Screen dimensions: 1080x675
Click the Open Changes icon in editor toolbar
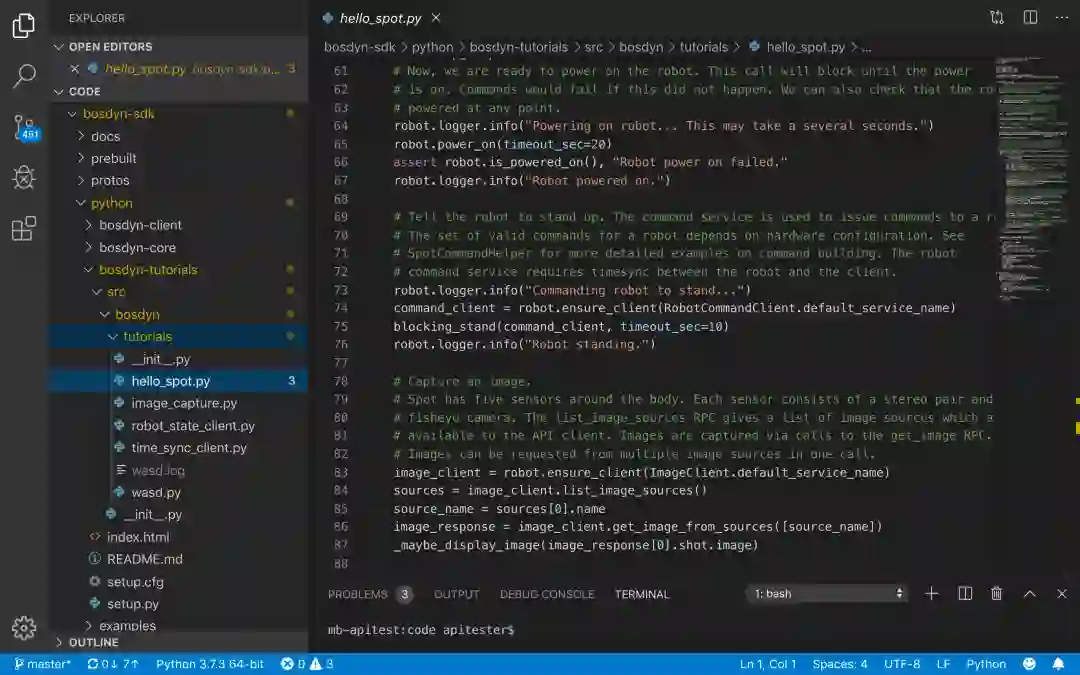(x=997, y=17)
